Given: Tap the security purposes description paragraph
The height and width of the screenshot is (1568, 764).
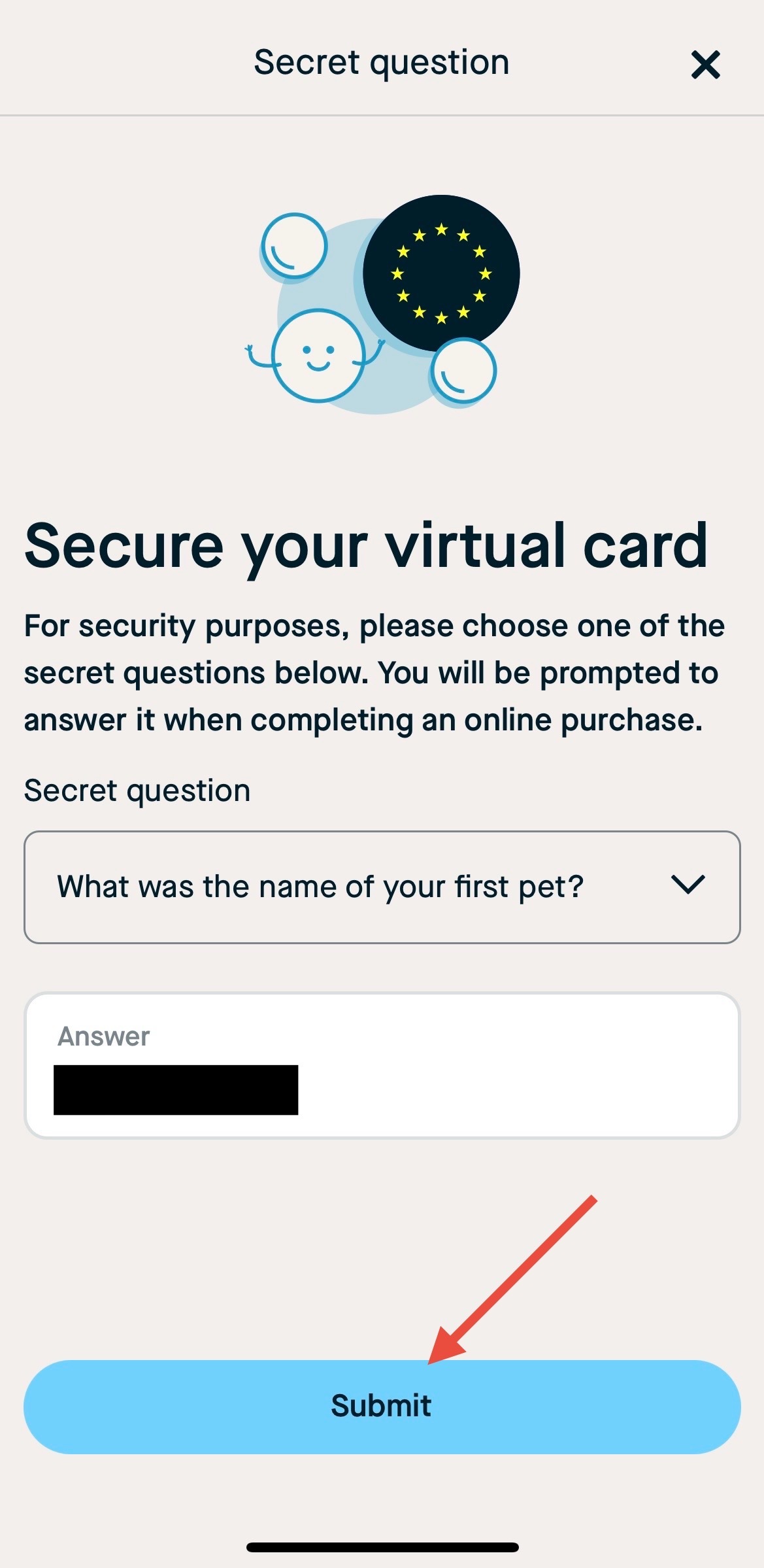Looking at the screenshot, I should coord(374,673).
